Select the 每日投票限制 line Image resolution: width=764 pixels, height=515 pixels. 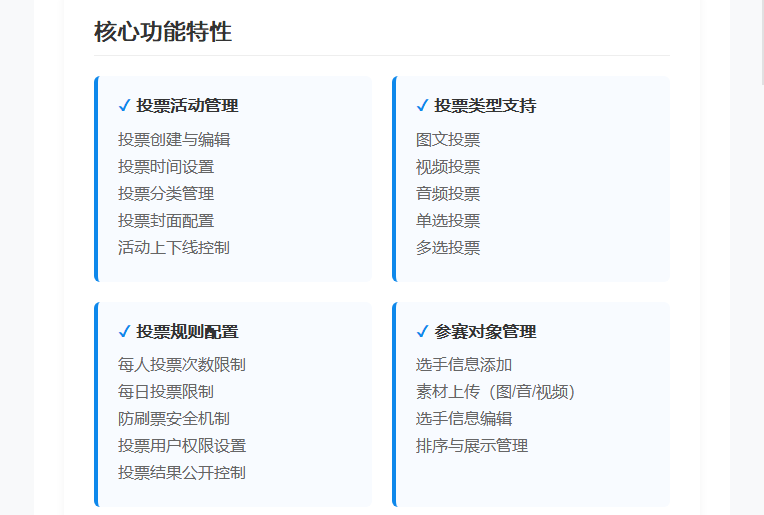tap(166, 392)
